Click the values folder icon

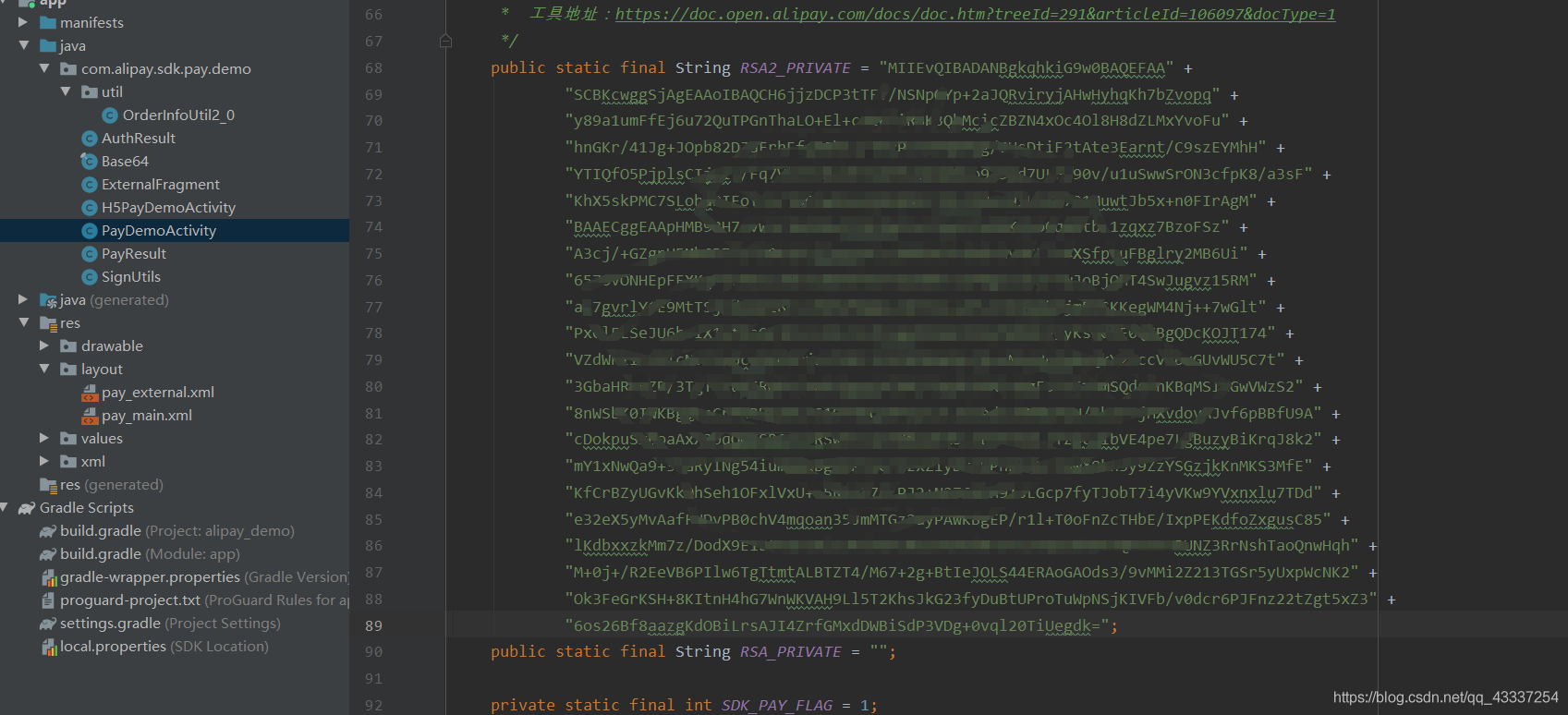(68, 438)
